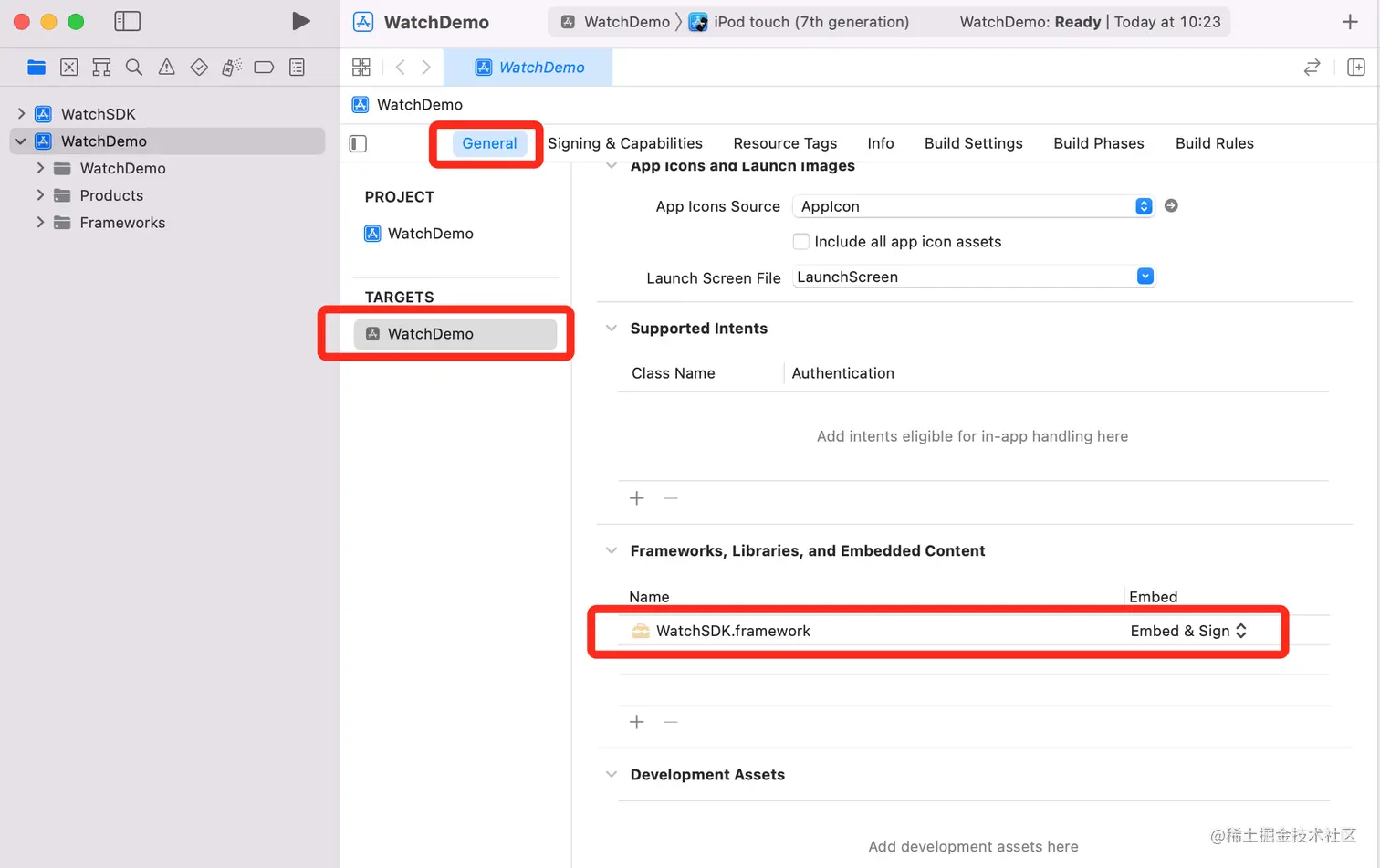The height and width of the screenshot is (868, 1380).
Task: Switch to the Build Phases tab
Action: pyautogui.click(x=1099, y=143)
